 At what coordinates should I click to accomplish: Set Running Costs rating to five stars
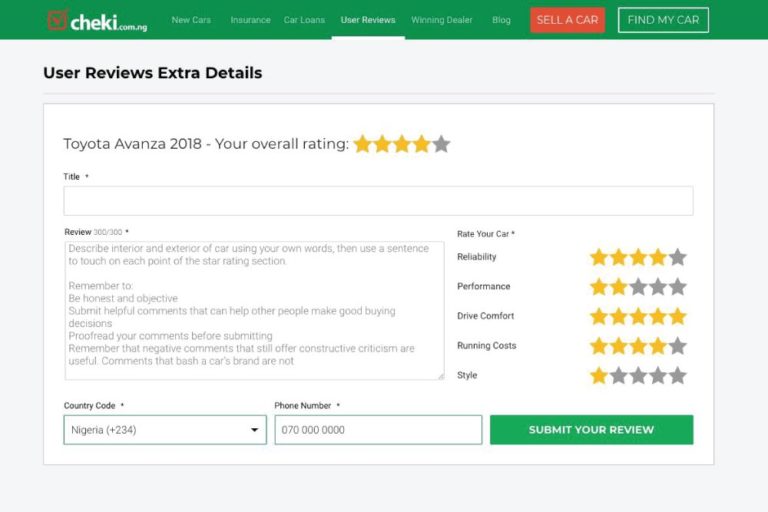coord(677,346)
